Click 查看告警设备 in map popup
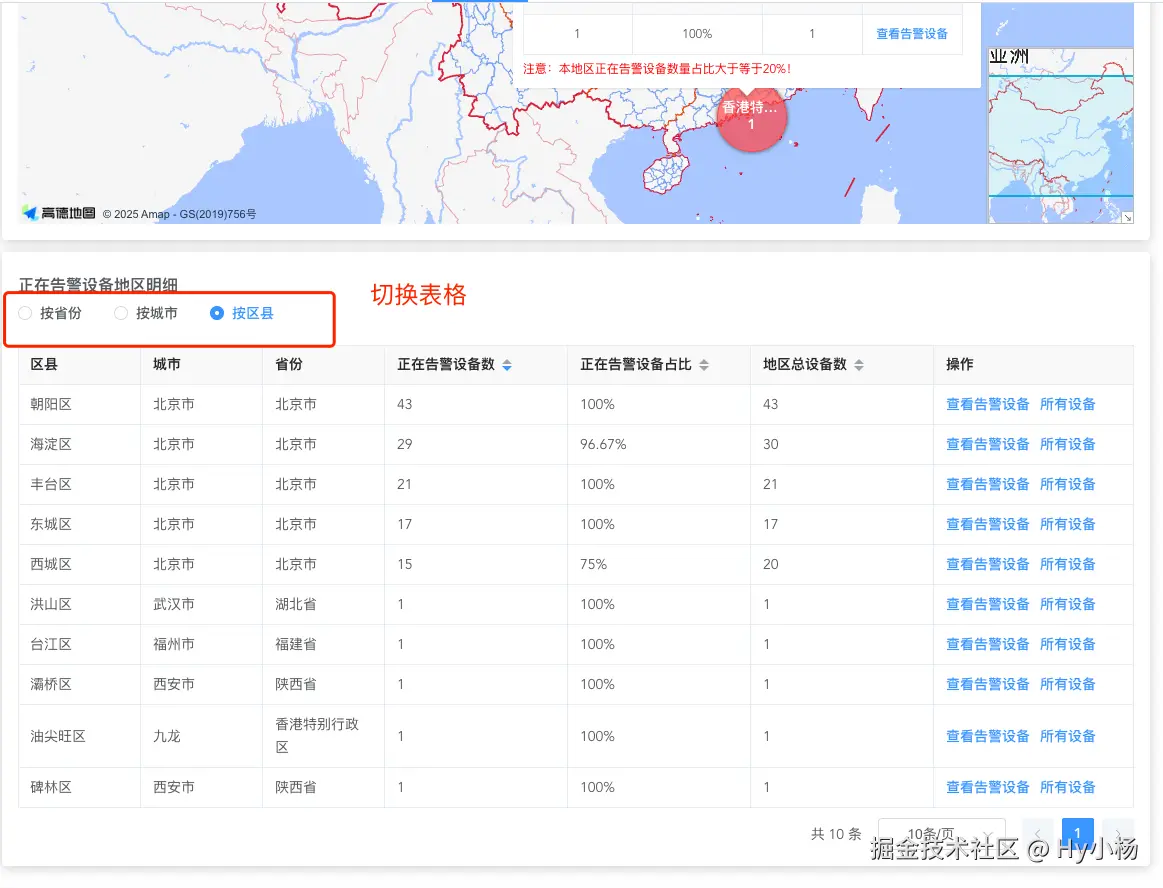The width and height of the screenshot is (1163, 888). click(912, 34)
